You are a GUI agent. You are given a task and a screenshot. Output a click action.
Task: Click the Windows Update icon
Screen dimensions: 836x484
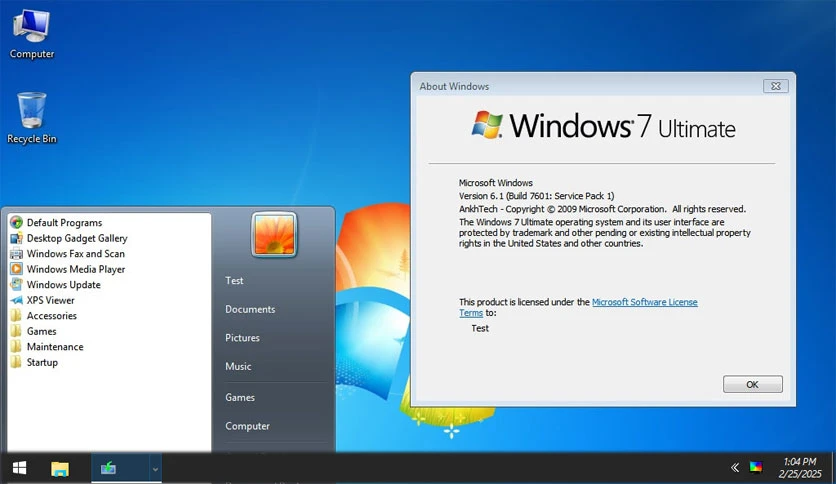[x=17, y=284]
